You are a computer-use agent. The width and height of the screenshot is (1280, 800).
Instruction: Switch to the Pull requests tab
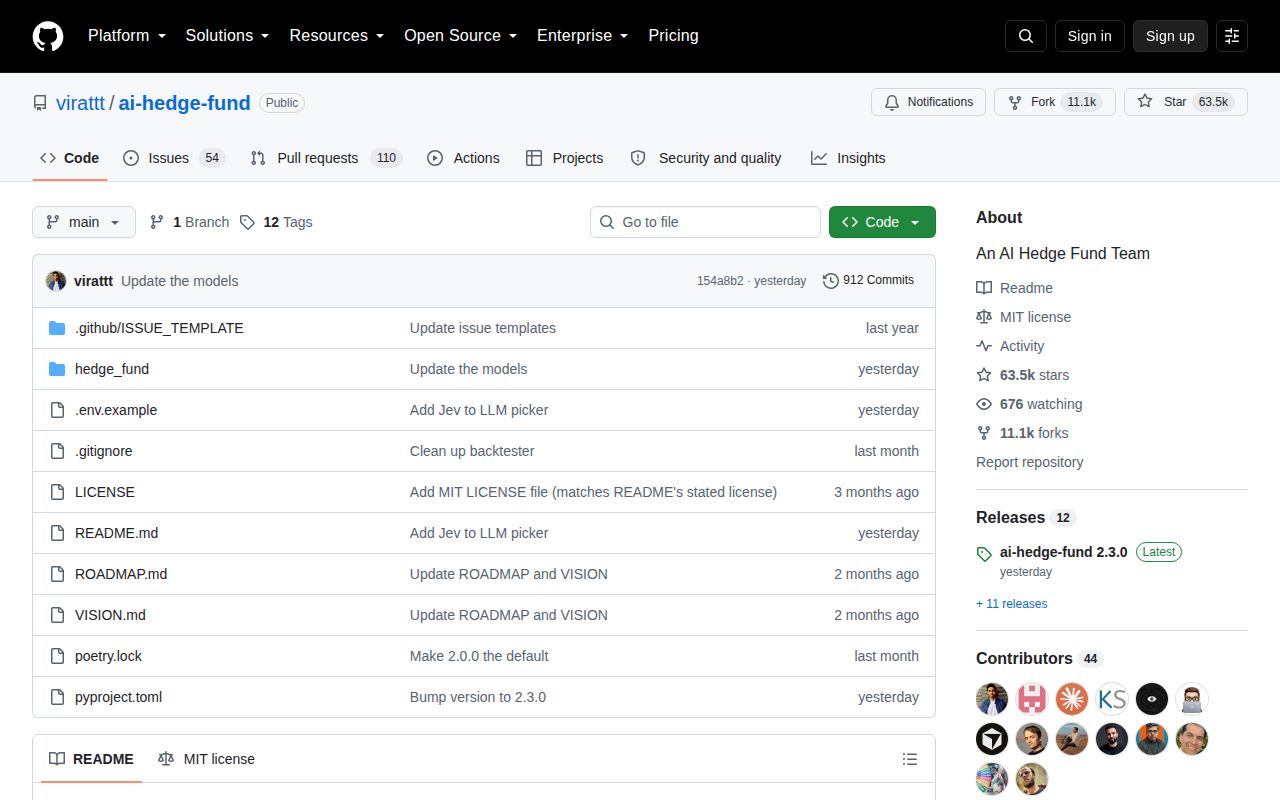pos(325,158)
